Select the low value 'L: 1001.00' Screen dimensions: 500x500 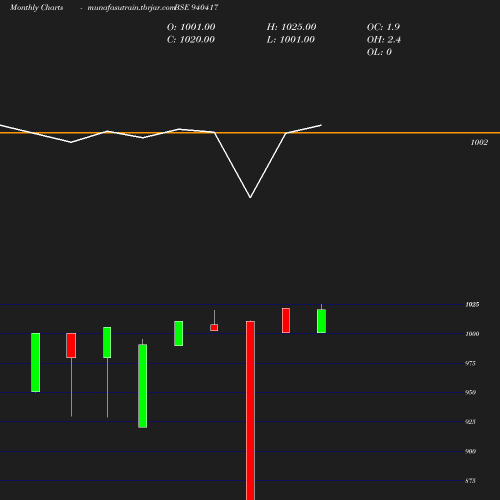pos(291,40)
